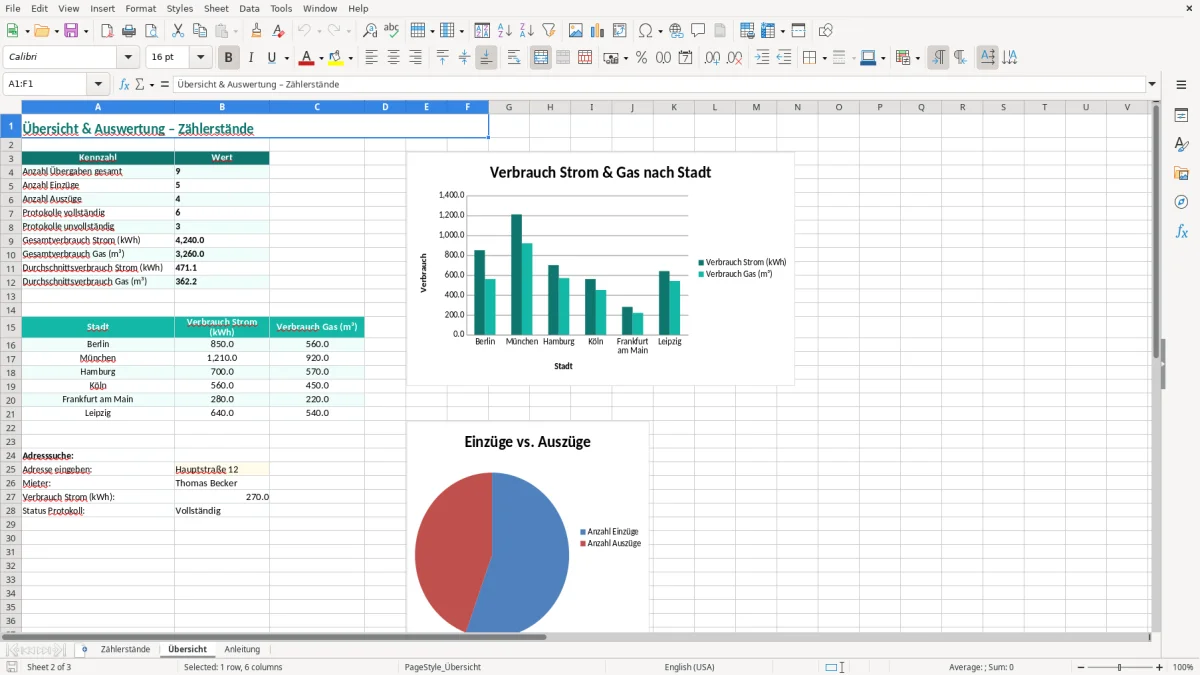Click the Delete Decimal Place icon
1200x675 pixels.
pos(735,58)
